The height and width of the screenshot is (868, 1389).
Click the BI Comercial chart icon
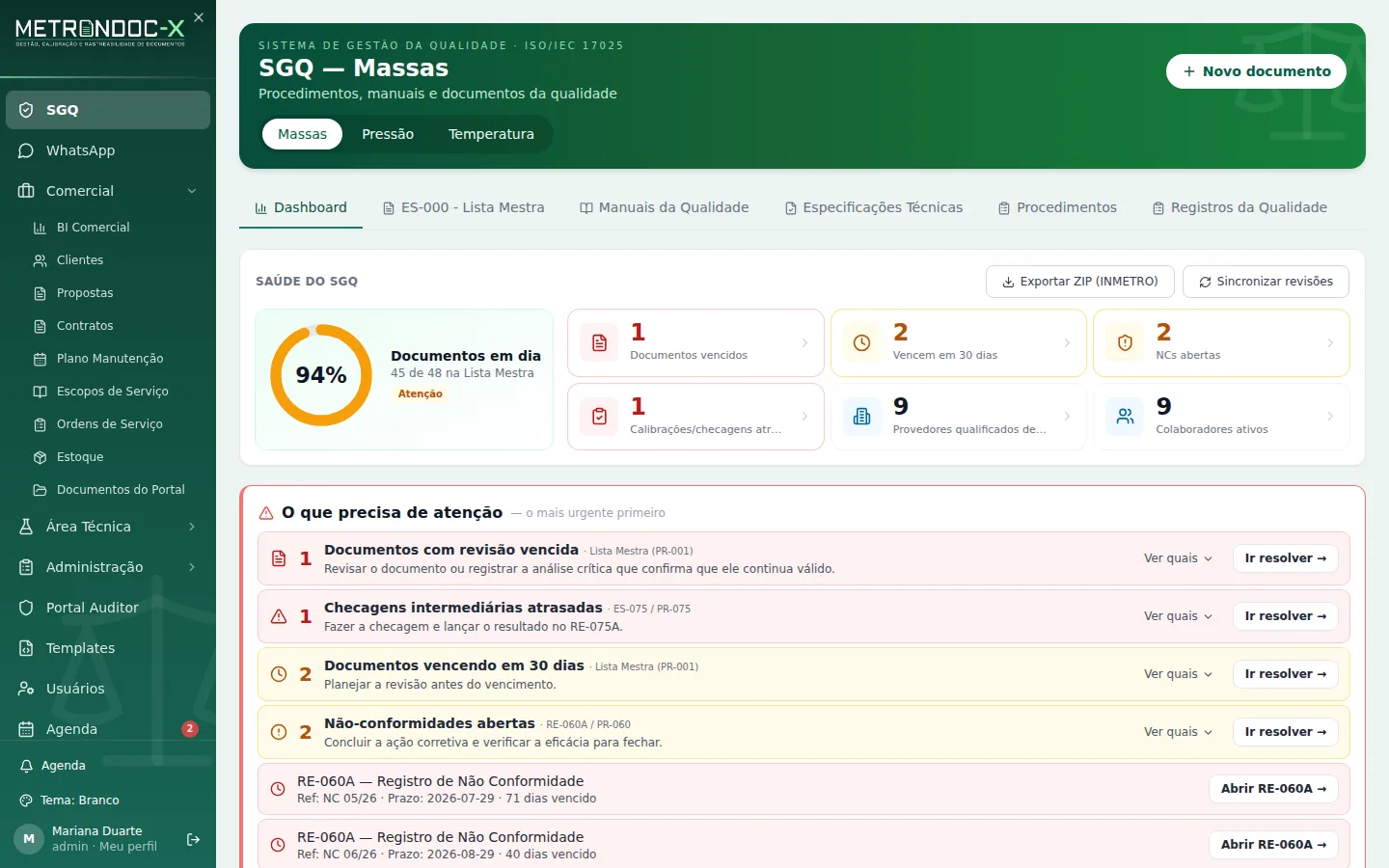click(x=40, y=228)
